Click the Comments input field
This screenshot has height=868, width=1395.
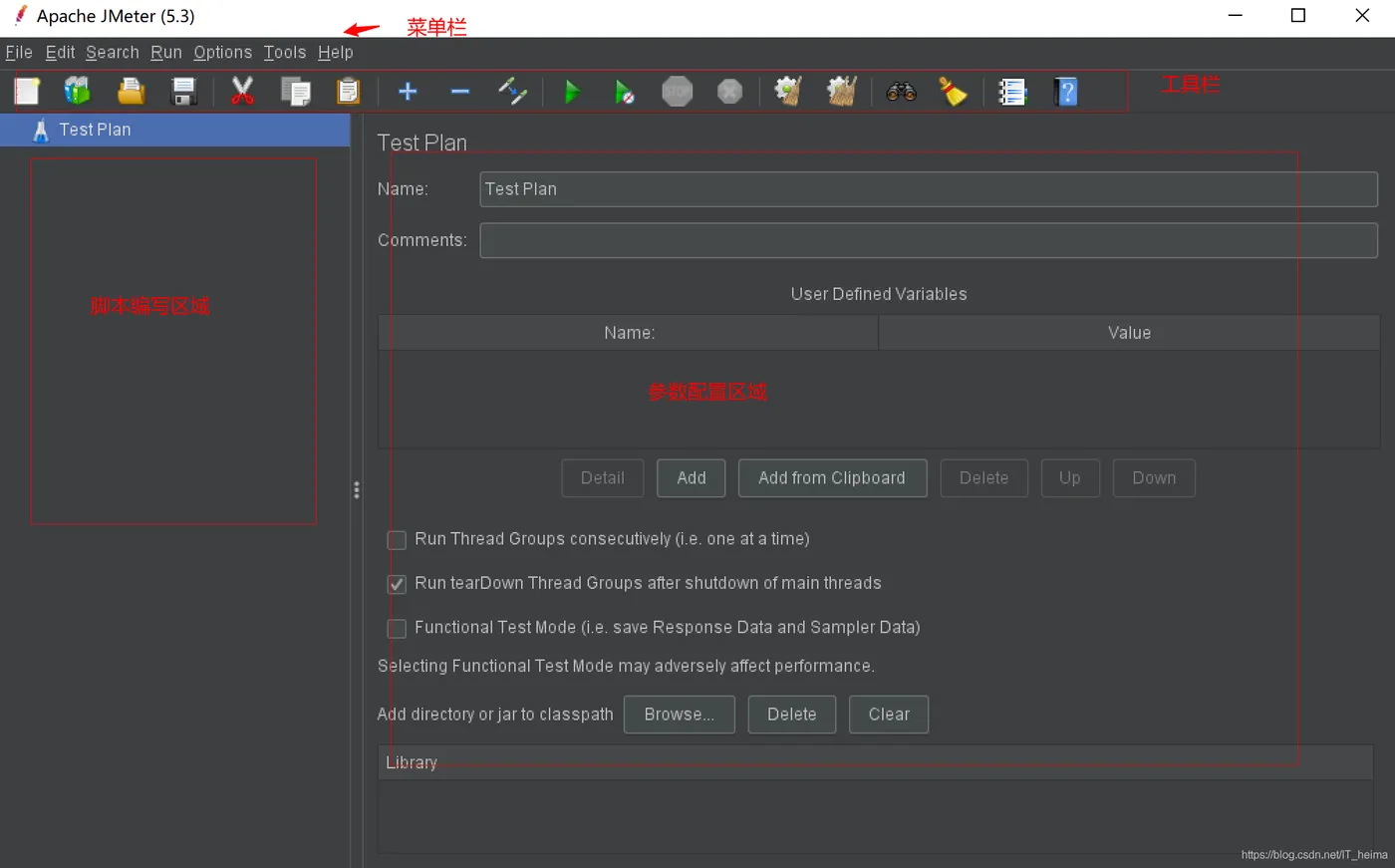pyautogui.click(x=929, y=240)
